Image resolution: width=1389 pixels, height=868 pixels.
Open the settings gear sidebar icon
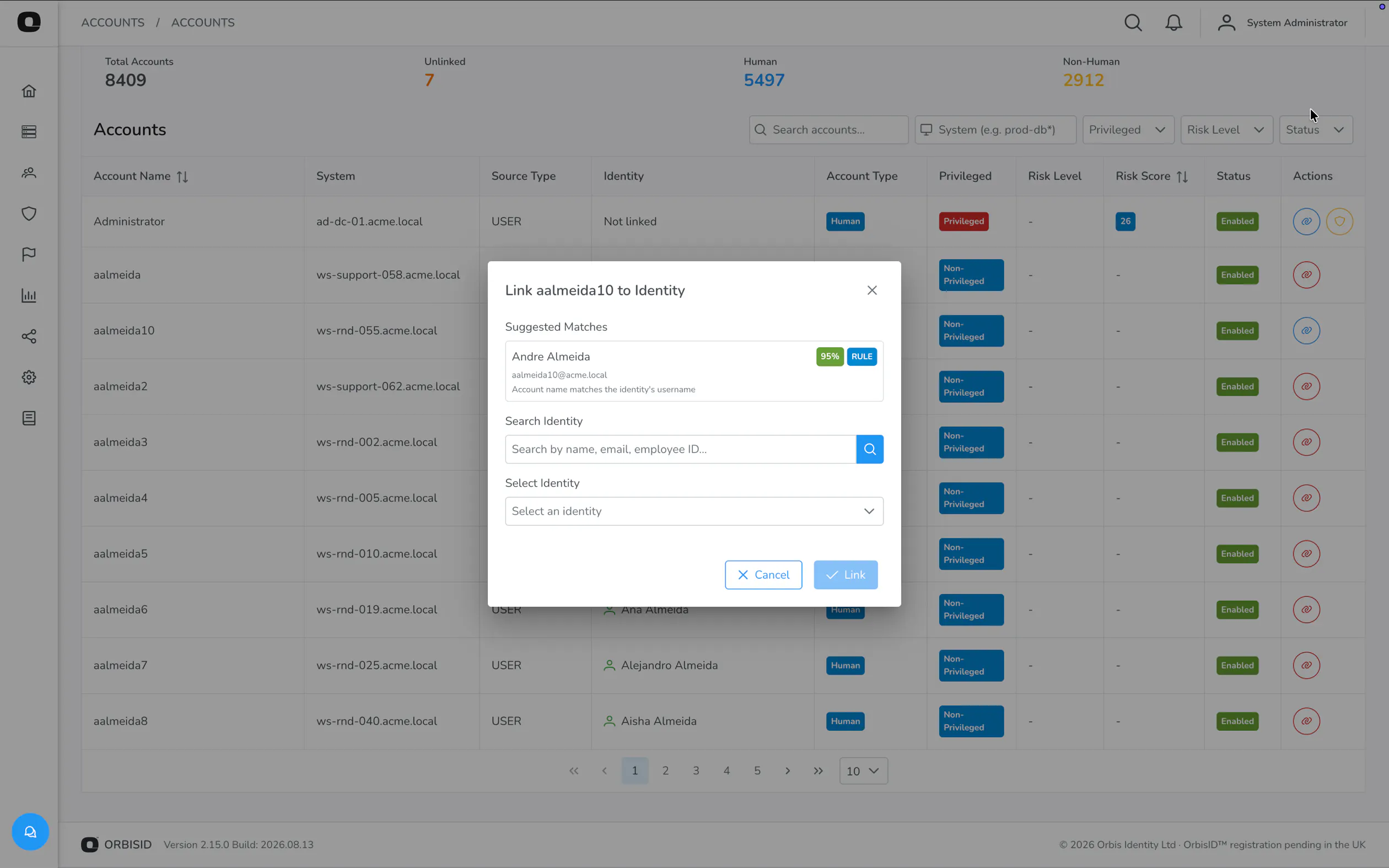pyautogui.click(x=29, y=377)
